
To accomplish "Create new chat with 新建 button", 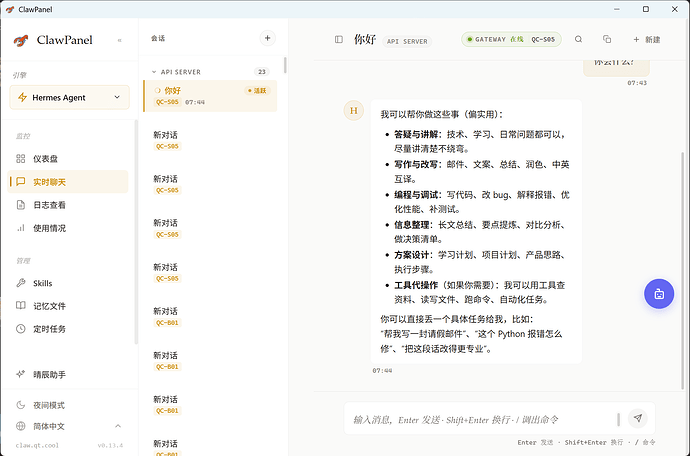I will click(646, 40).
